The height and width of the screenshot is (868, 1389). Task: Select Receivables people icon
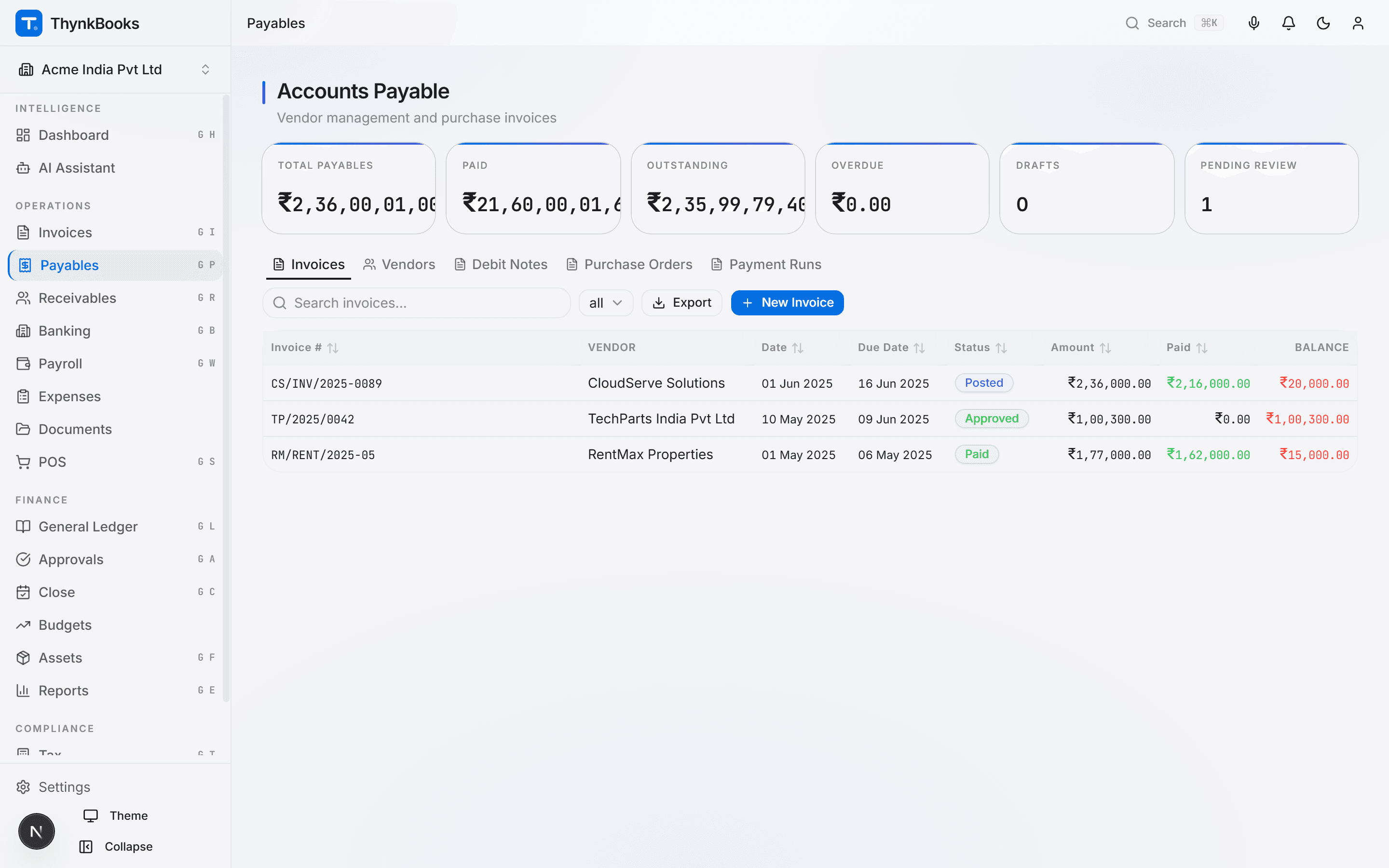click(x=23, y=298)
